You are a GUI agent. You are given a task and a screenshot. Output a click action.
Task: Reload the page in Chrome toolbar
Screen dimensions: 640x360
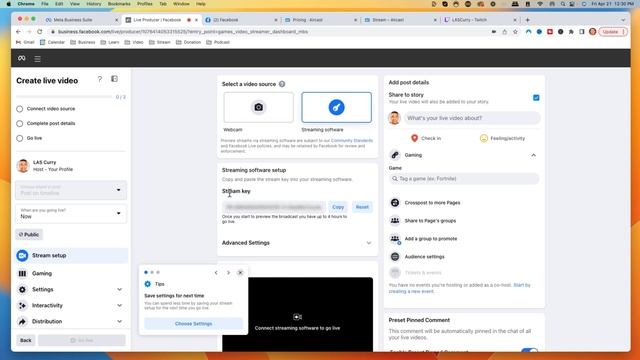[x=40, y=31]
